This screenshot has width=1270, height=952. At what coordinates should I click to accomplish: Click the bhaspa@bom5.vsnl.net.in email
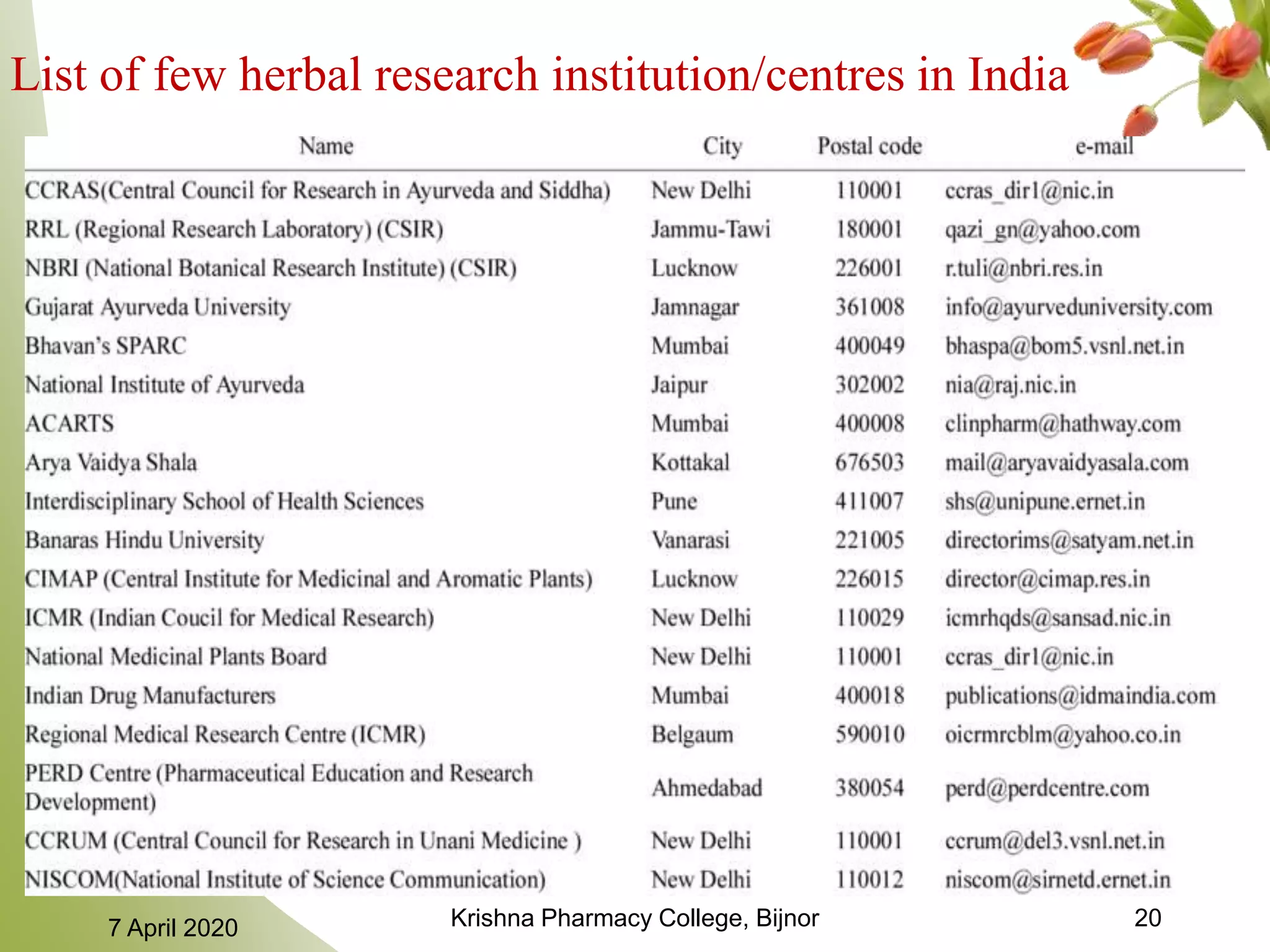(x=1065, y=346)
